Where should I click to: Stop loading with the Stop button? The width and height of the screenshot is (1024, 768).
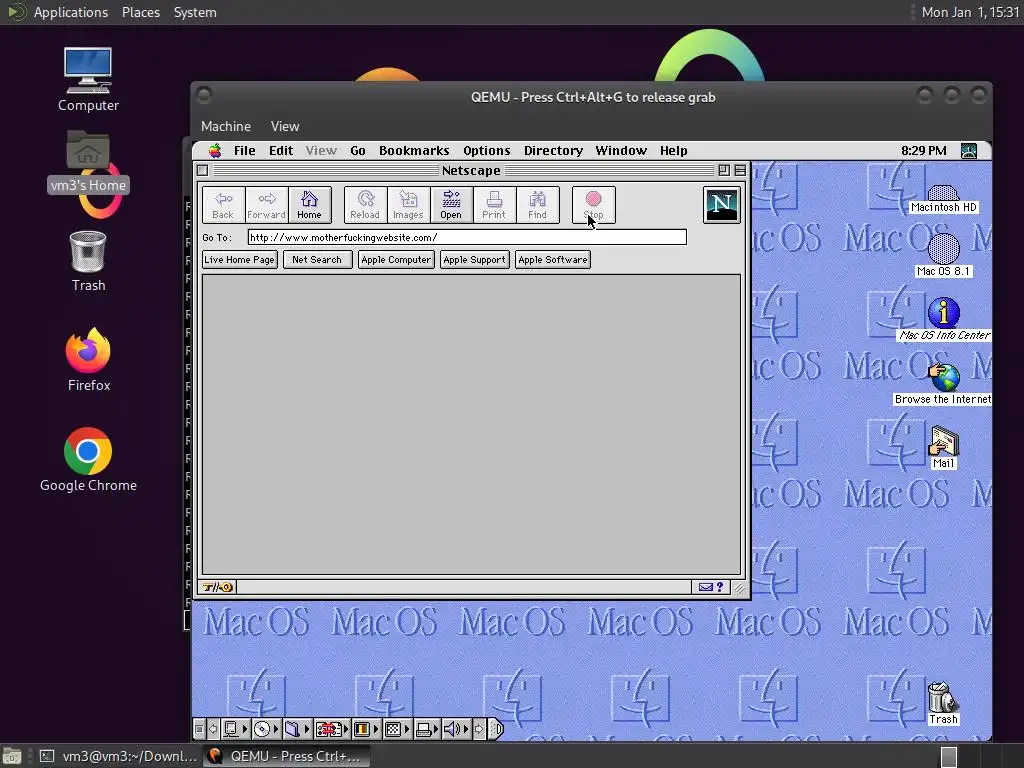pos(594,205)
